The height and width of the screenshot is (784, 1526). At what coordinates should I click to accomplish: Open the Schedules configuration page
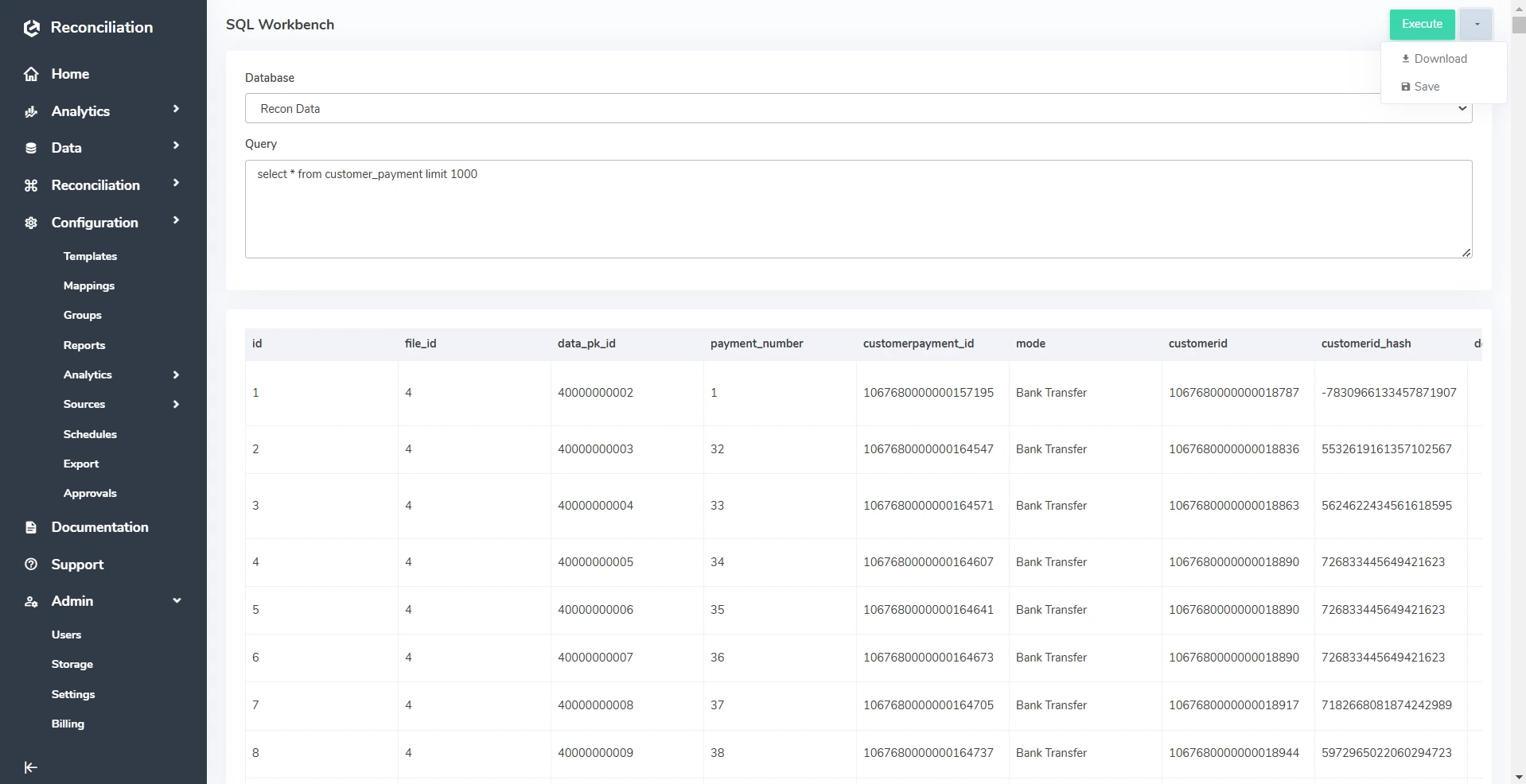click(90, 433)
